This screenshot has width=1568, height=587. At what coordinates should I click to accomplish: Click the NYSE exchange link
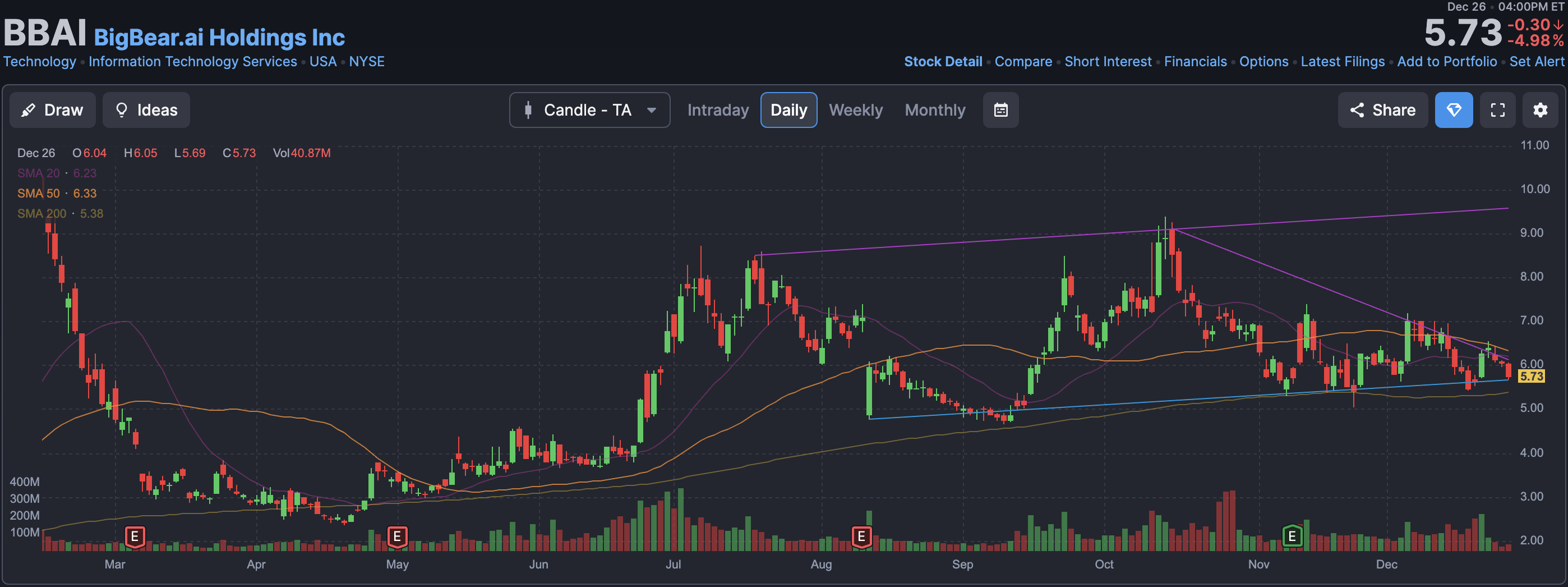(x=366, y=62)
